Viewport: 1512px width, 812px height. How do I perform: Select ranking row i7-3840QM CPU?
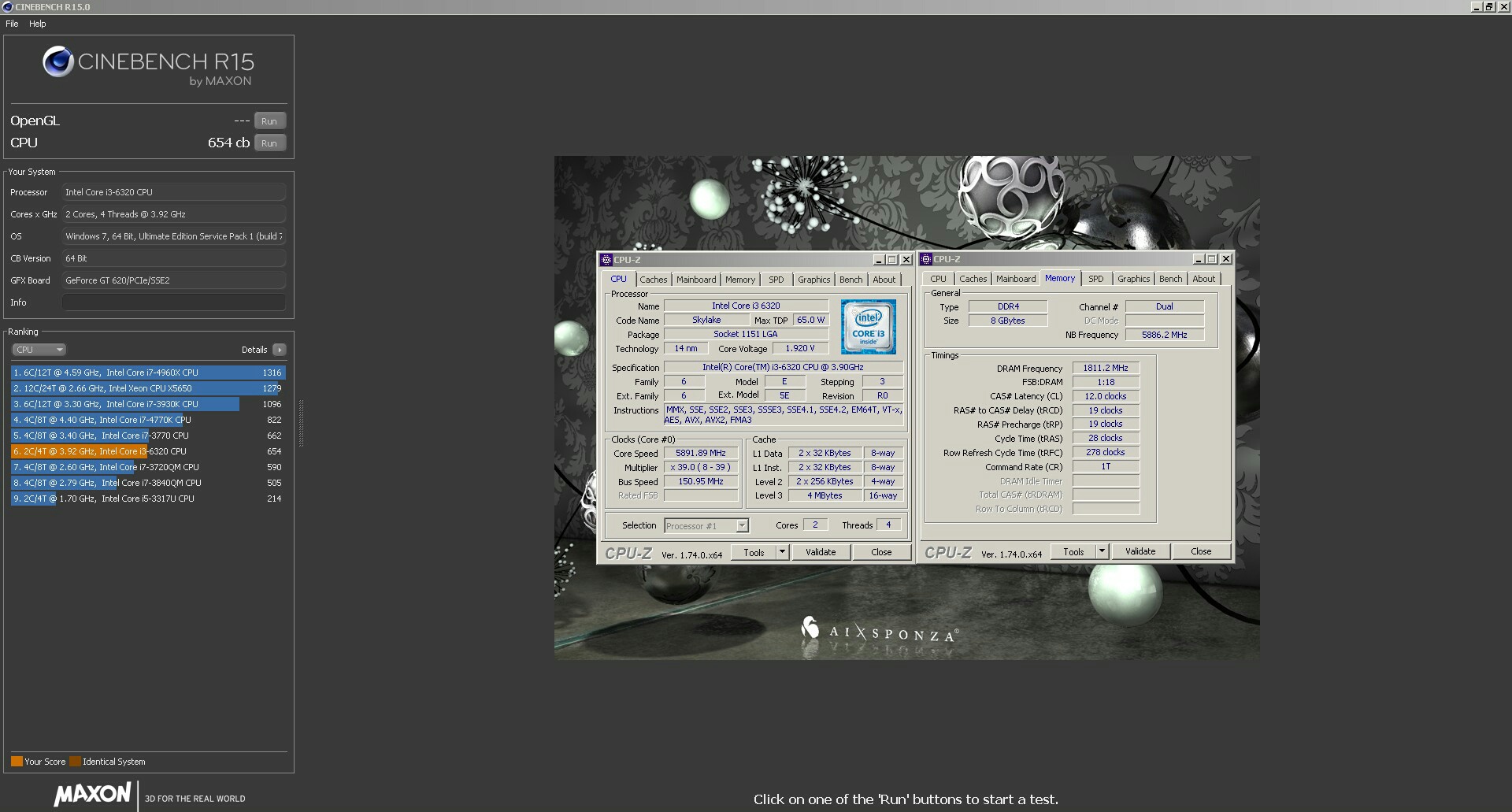click(x=148, y=483)
